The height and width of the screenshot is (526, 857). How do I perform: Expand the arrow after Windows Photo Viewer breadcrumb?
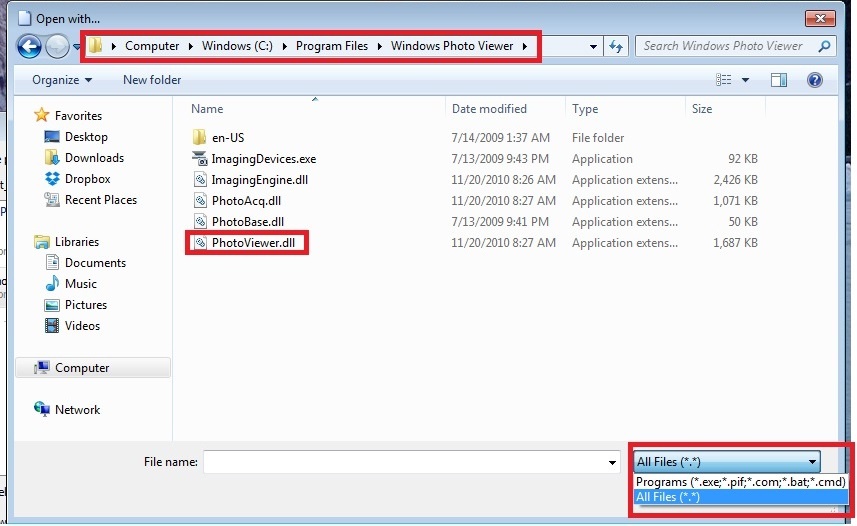tap(525, 46)
